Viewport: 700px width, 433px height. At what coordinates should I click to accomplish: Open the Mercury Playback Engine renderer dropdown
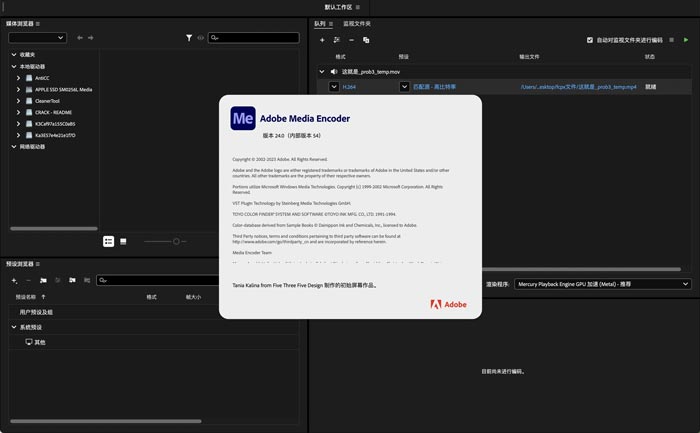(603, 284)
